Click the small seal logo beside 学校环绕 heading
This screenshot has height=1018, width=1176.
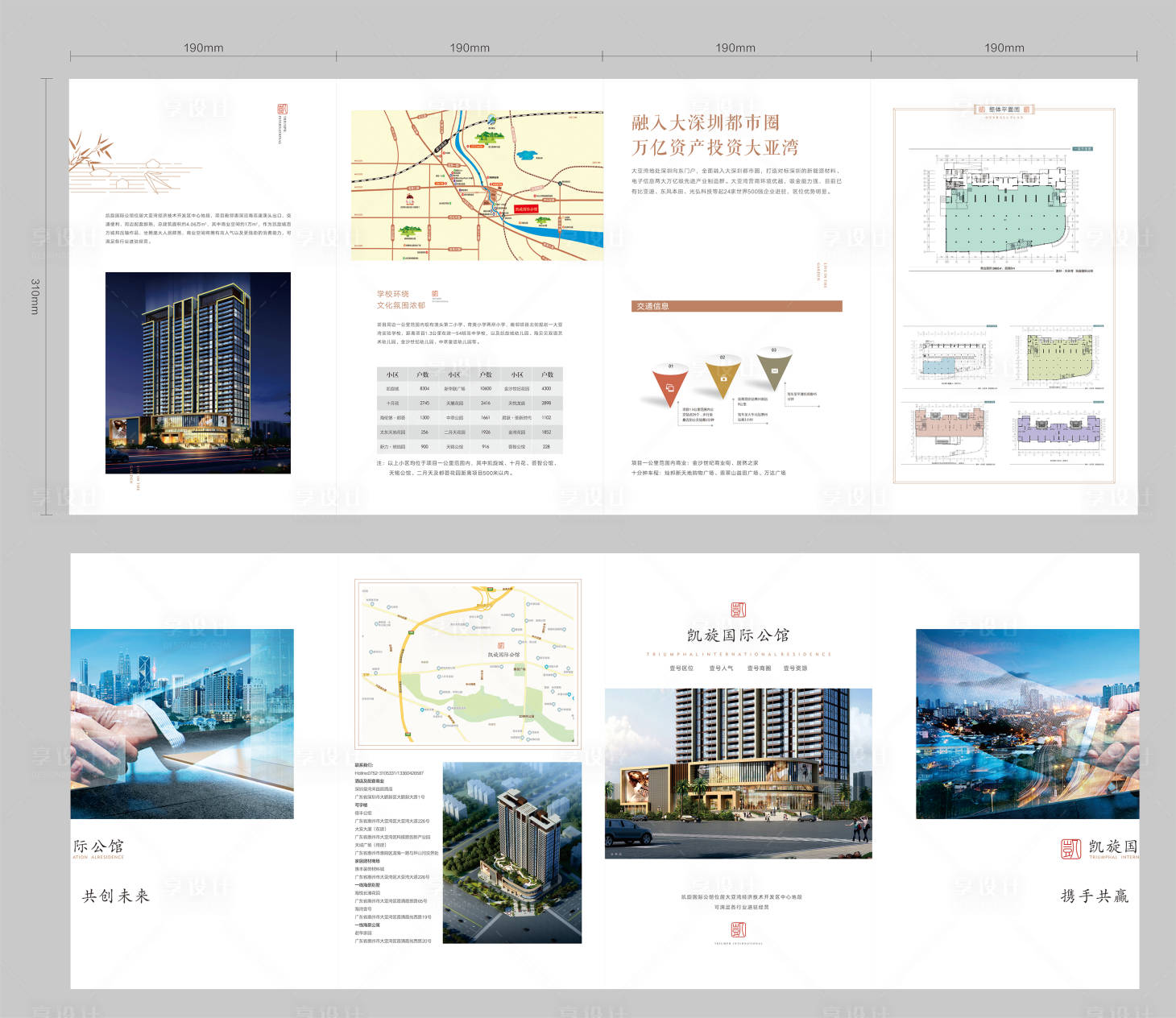coord(435,294)
